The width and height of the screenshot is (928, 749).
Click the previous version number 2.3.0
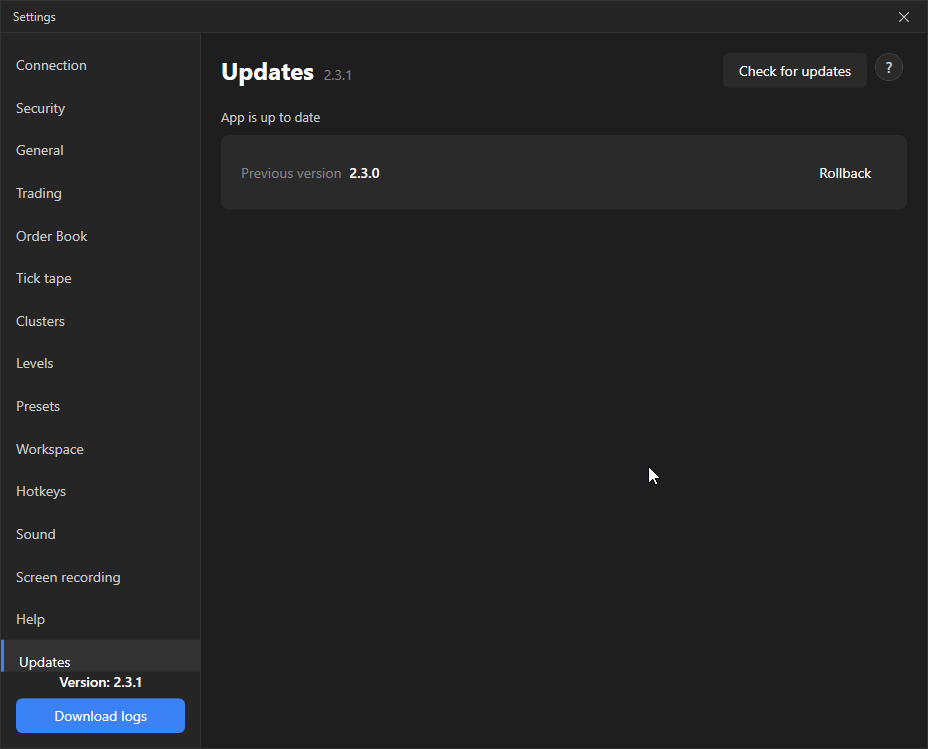tap(364, 173)
